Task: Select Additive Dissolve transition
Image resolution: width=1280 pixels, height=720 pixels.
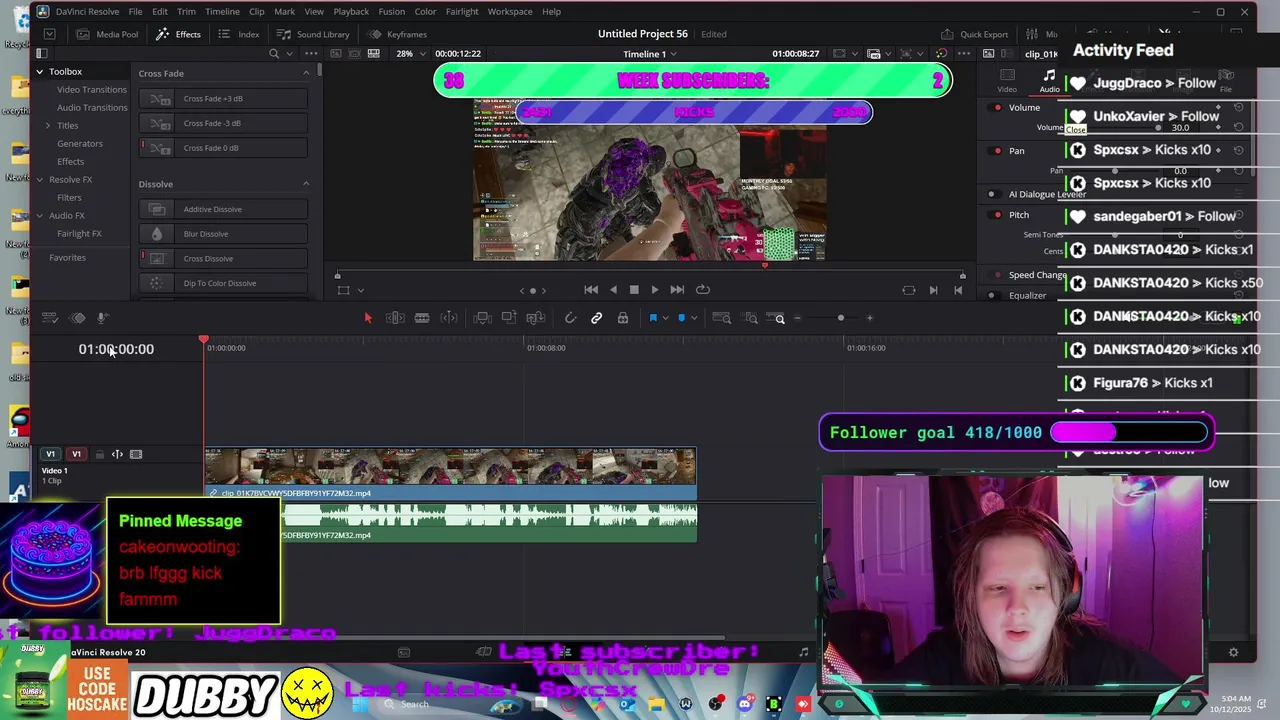Action: click(x=223, y=209)
